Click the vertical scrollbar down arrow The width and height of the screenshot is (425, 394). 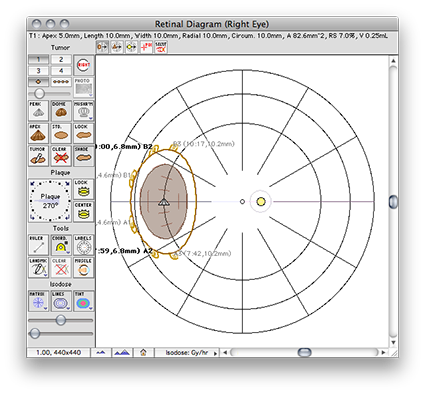[x=393, y=342]
